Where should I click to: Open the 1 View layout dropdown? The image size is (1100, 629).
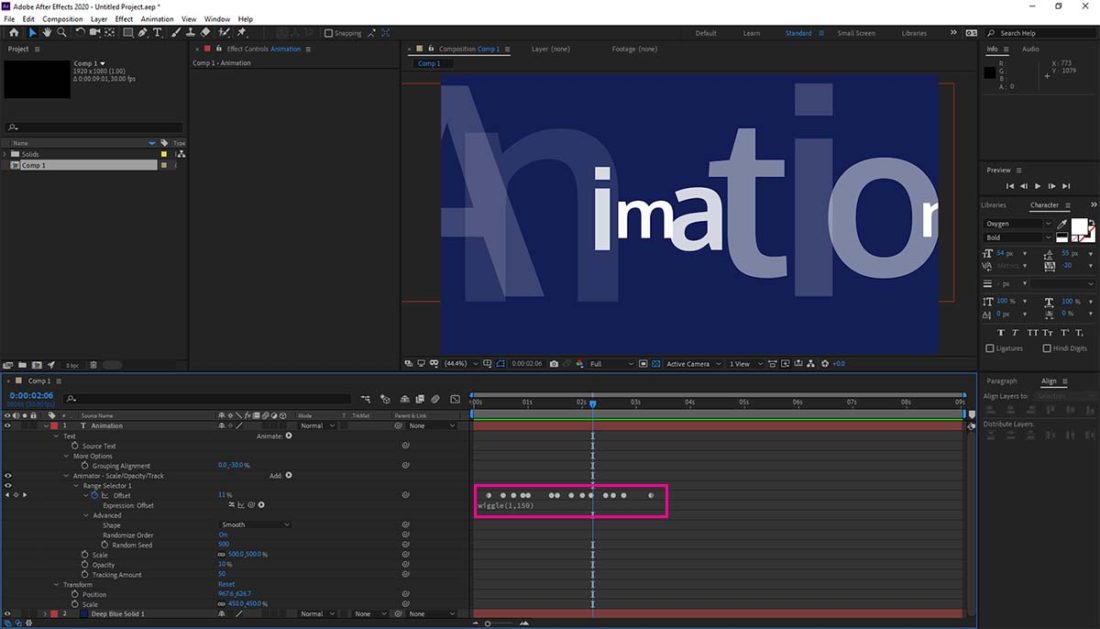click(745, 364)
